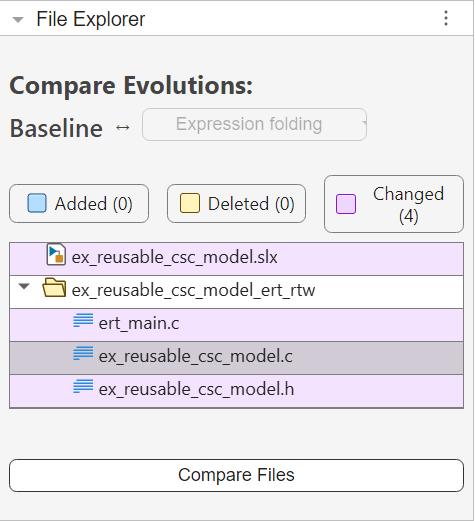Click the Simulink model icon for ex_reusable_csc_model.slx

[x=56, y=255]
